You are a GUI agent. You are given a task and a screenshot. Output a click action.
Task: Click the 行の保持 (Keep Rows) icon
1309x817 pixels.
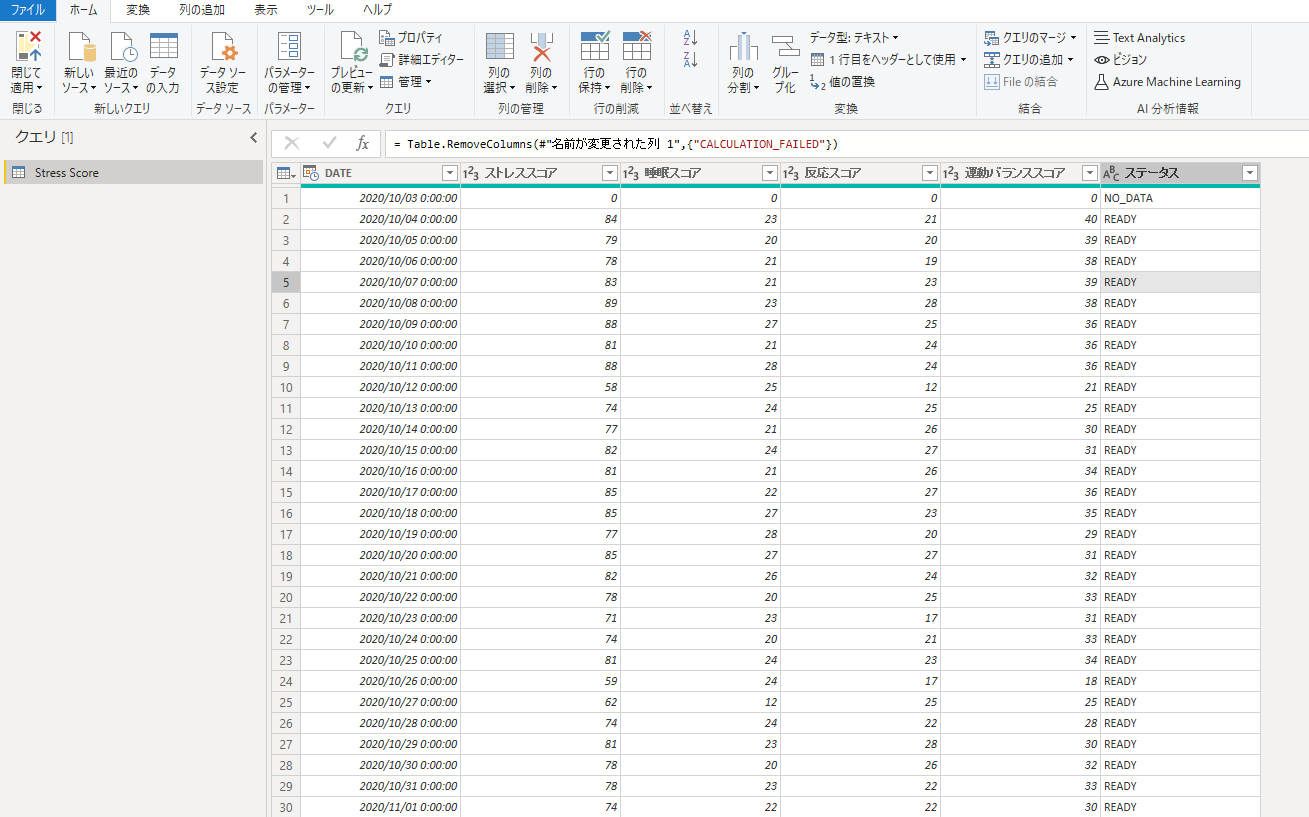595,46
